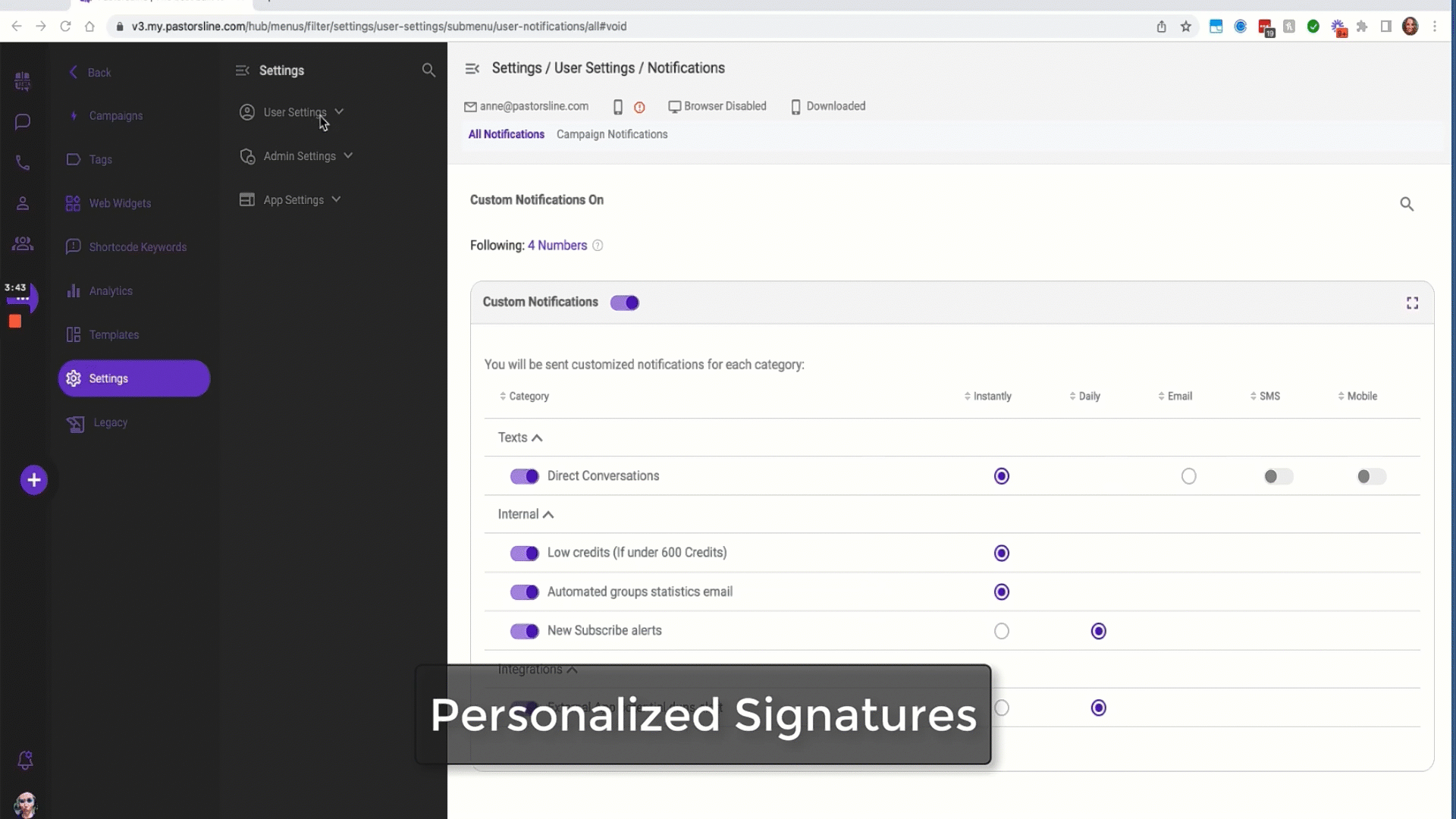Click the purple plus create button
This screenshot has width=1456, height=819.
point(33,480)
